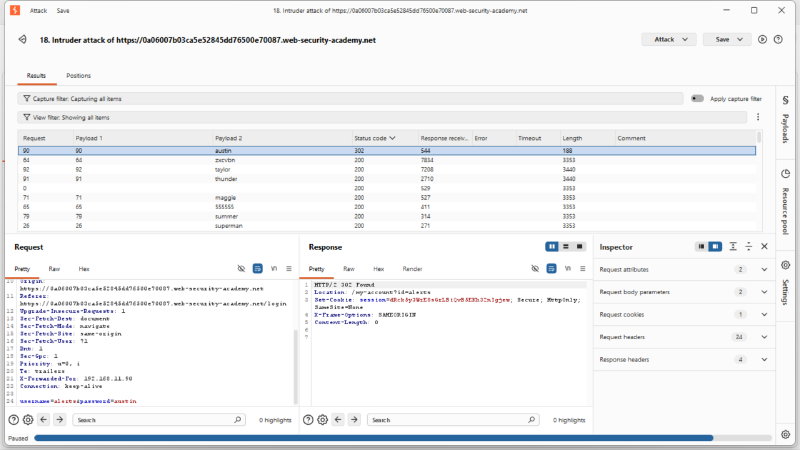
Task: Switch to the Positions tab
Action: [79, 76]
